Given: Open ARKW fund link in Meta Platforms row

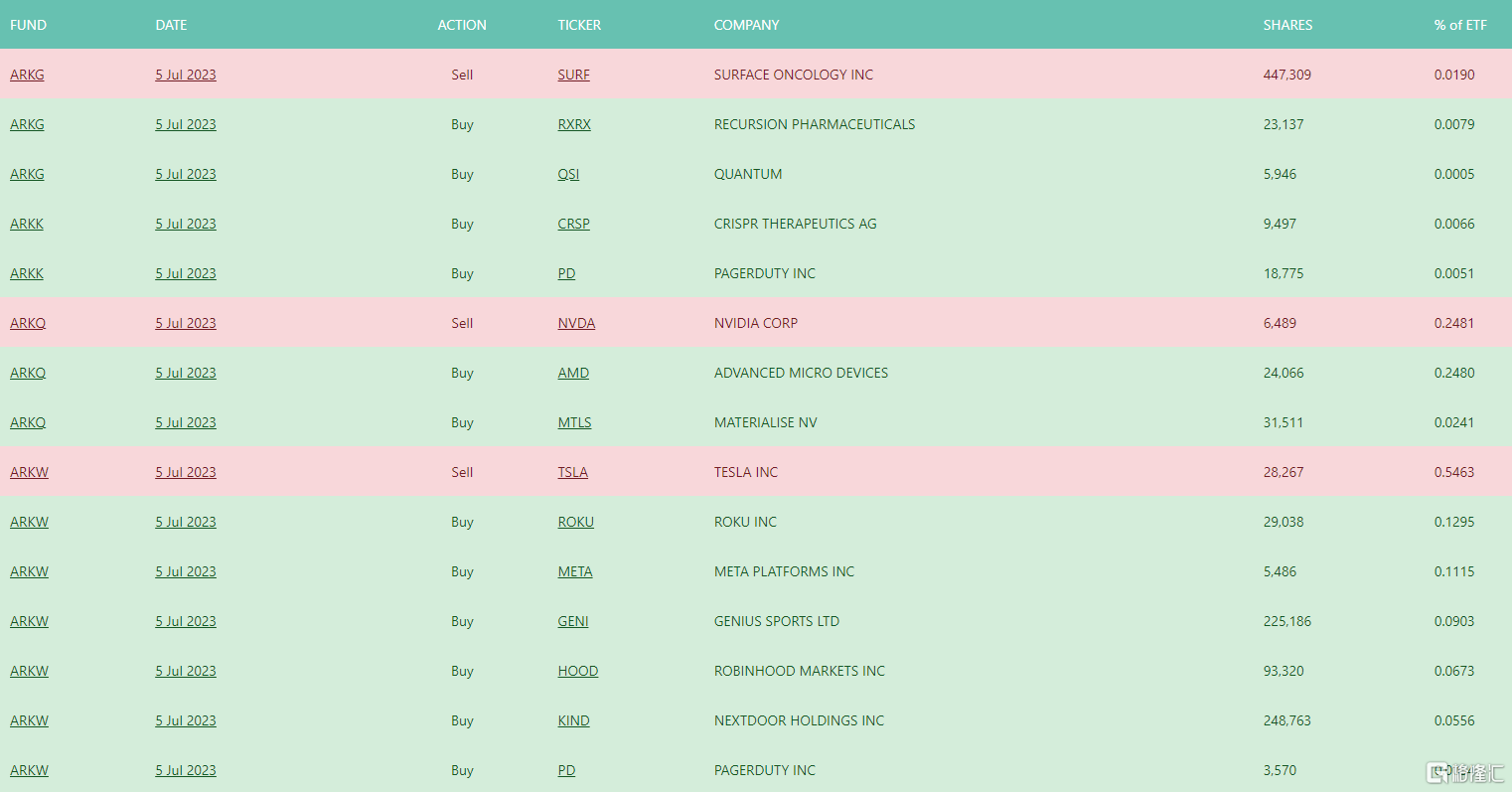Looking at the screenshot, I should pyautogui.click(x=29, y=571).
